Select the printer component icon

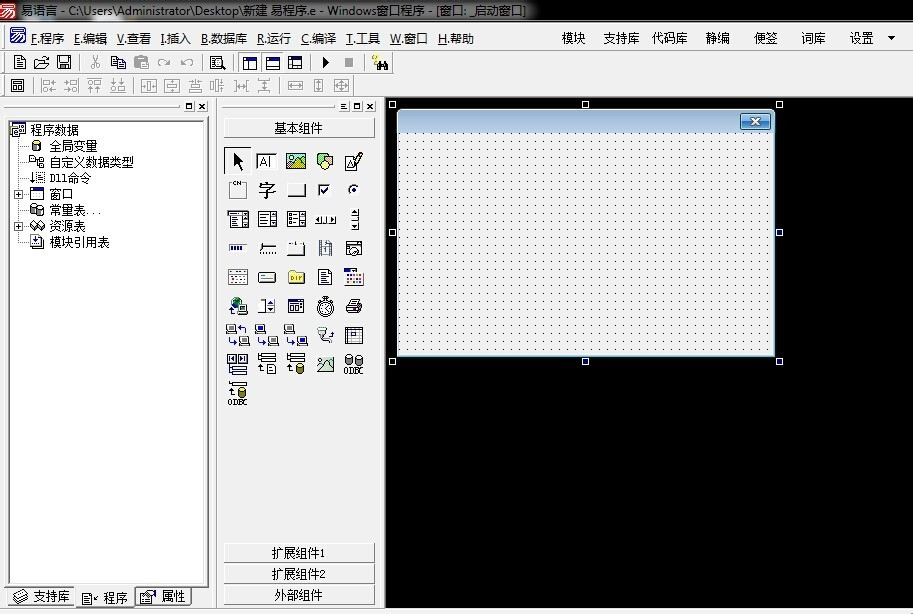tap(353, 306)
